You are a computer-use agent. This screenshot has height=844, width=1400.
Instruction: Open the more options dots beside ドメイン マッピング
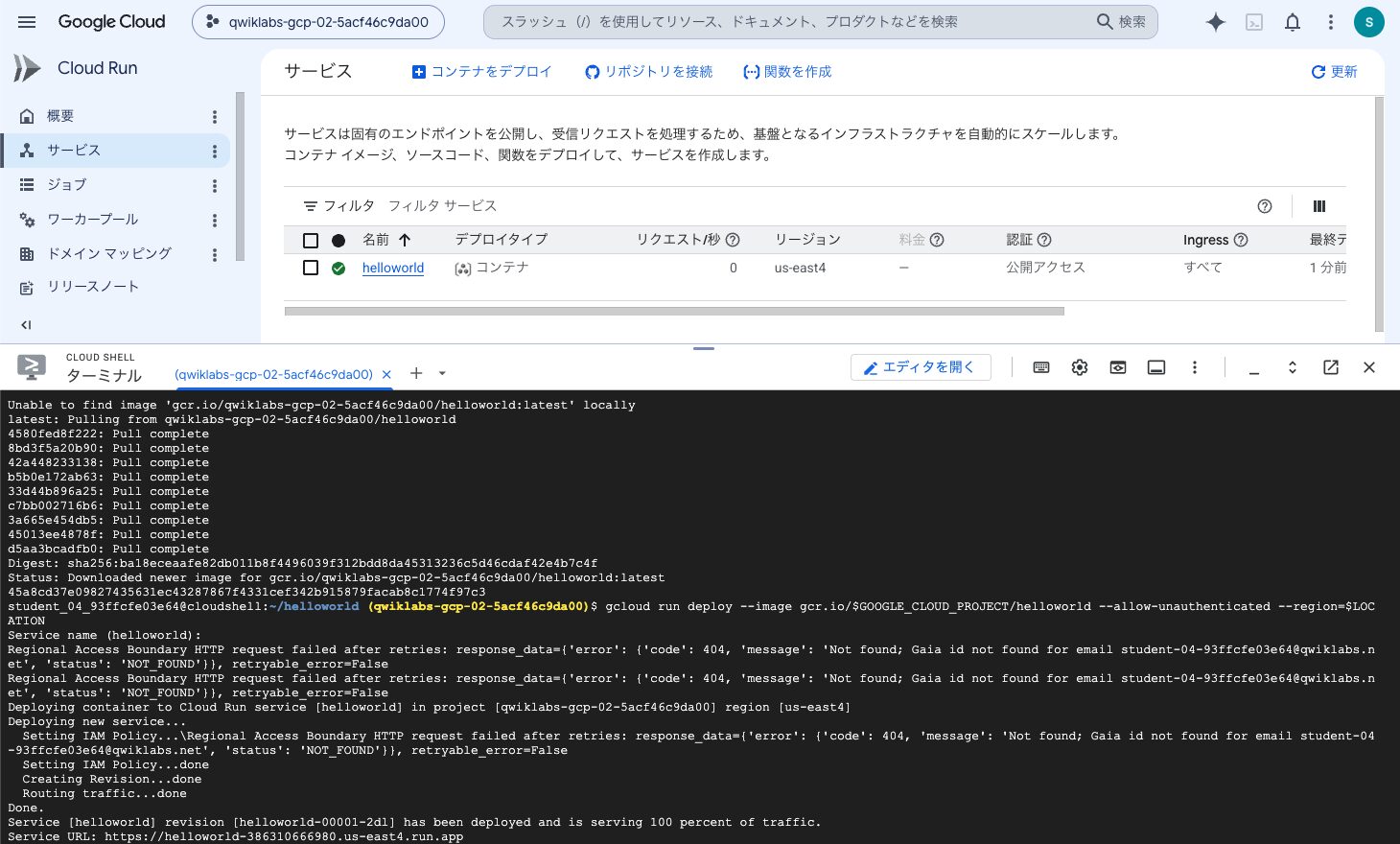point(215,255)
